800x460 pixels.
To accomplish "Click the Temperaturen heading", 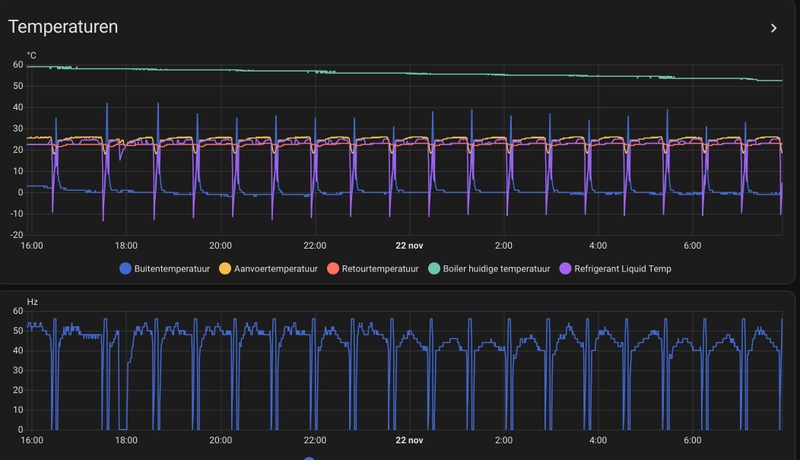I will [x=63, y=27].
